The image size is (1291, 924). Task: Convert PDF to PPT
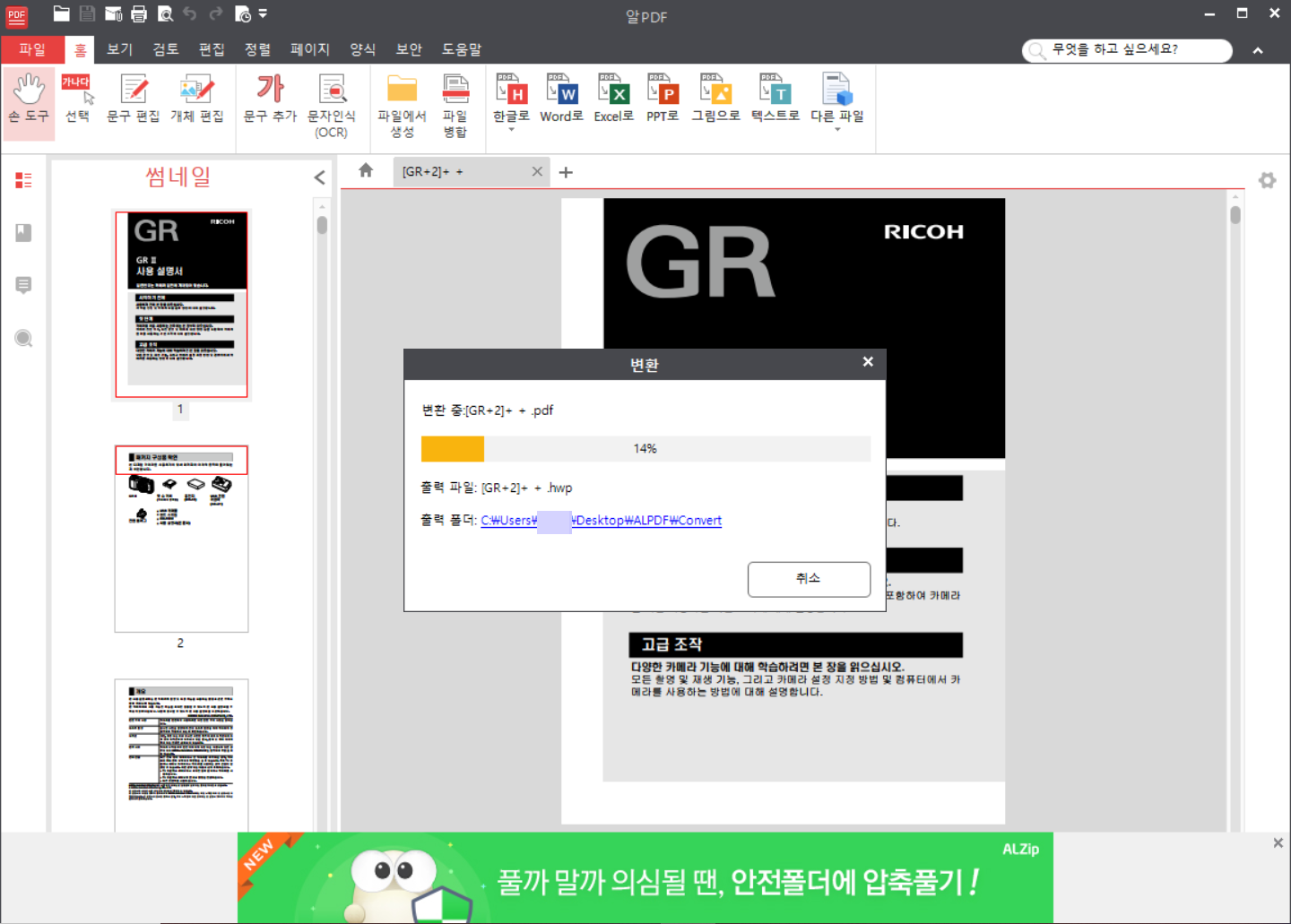[x=663, y=99]
